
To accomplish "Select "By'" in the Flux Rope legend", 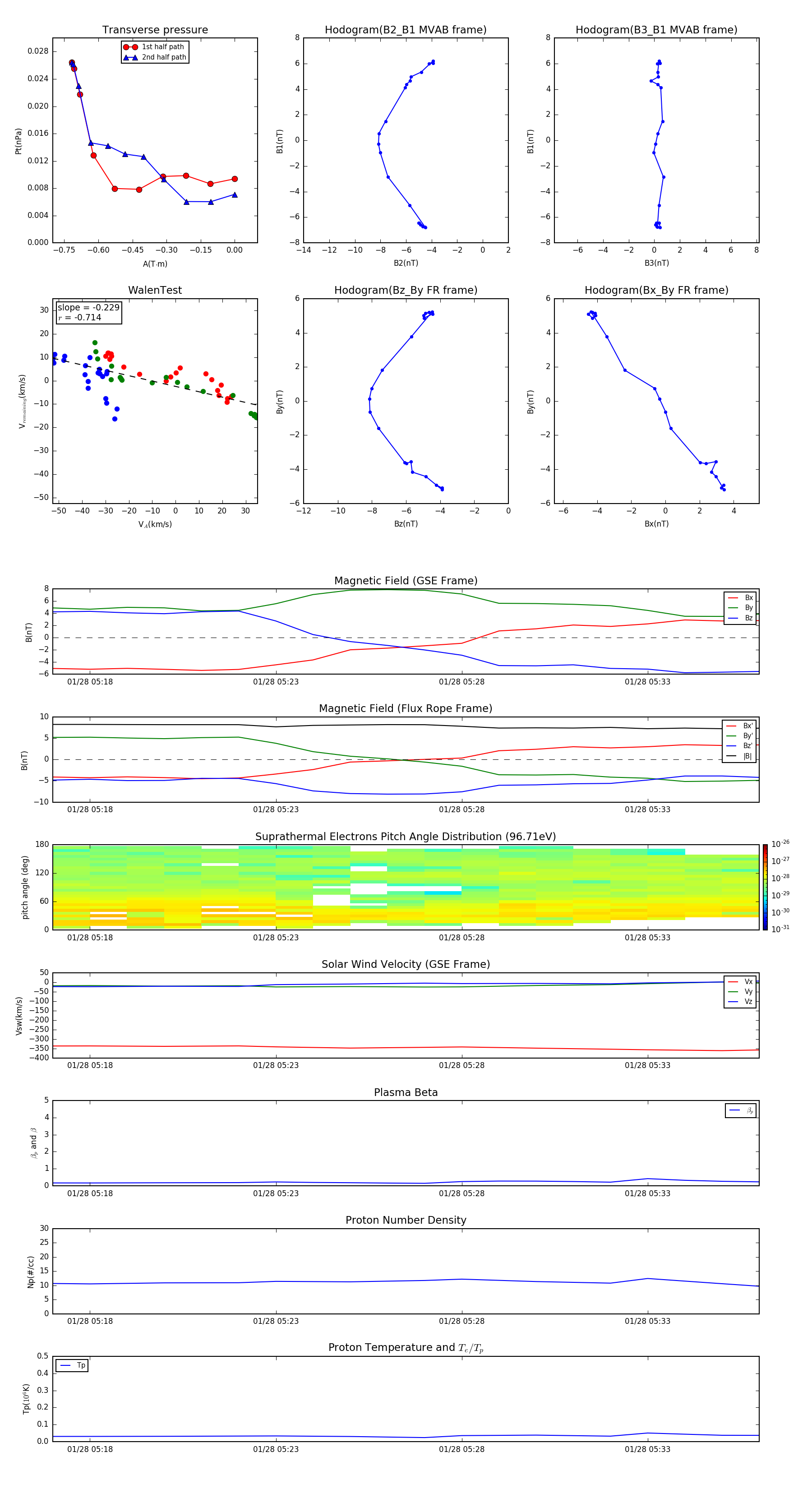I will [740, 736].
